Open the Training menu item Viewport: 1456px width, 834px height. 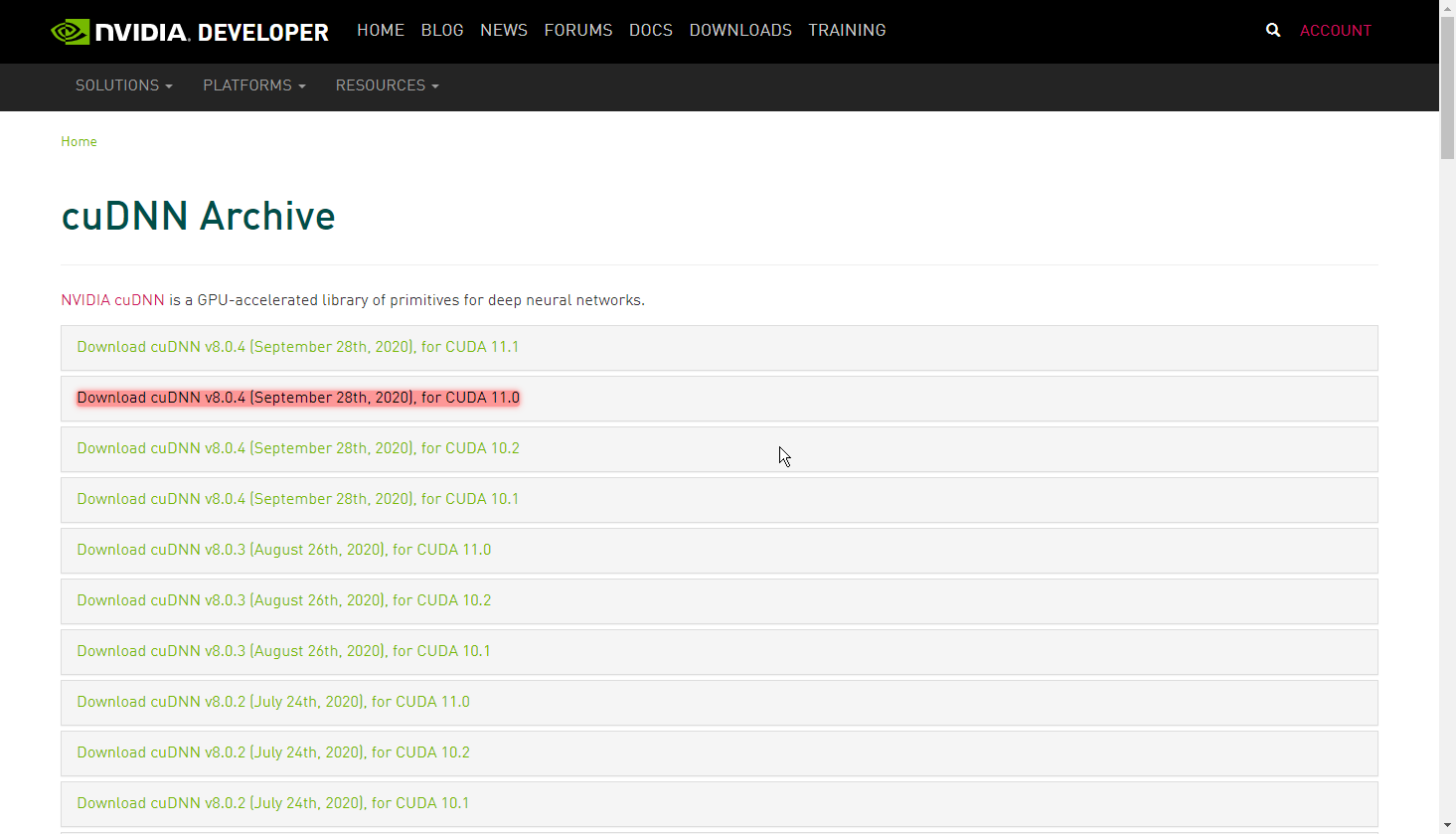point(847,31)
